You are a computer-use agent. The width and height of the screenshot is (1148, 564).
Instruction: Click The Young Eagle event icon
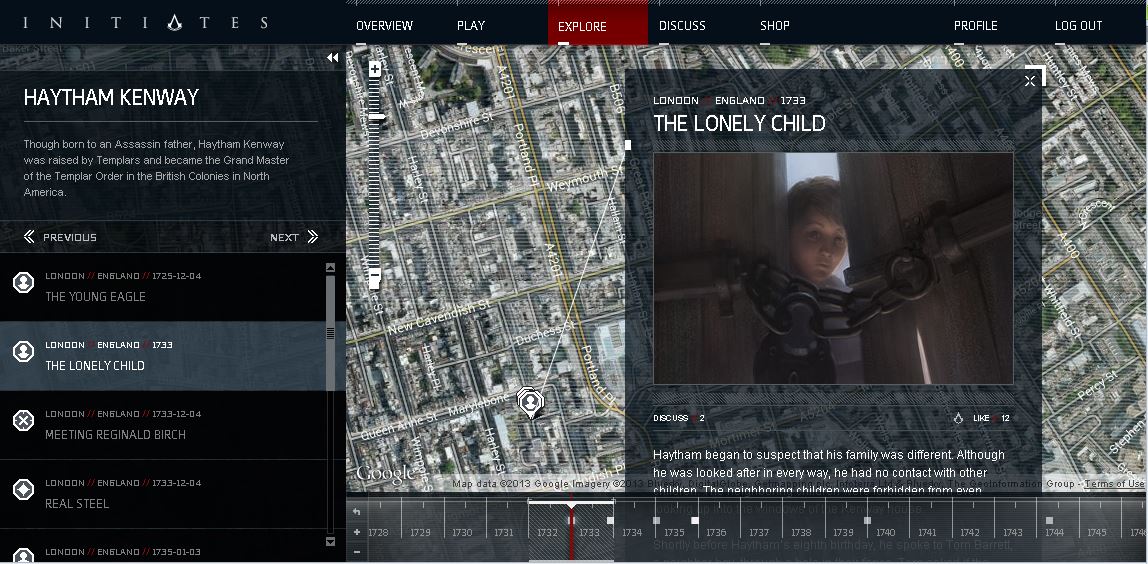tap(23, 282)
